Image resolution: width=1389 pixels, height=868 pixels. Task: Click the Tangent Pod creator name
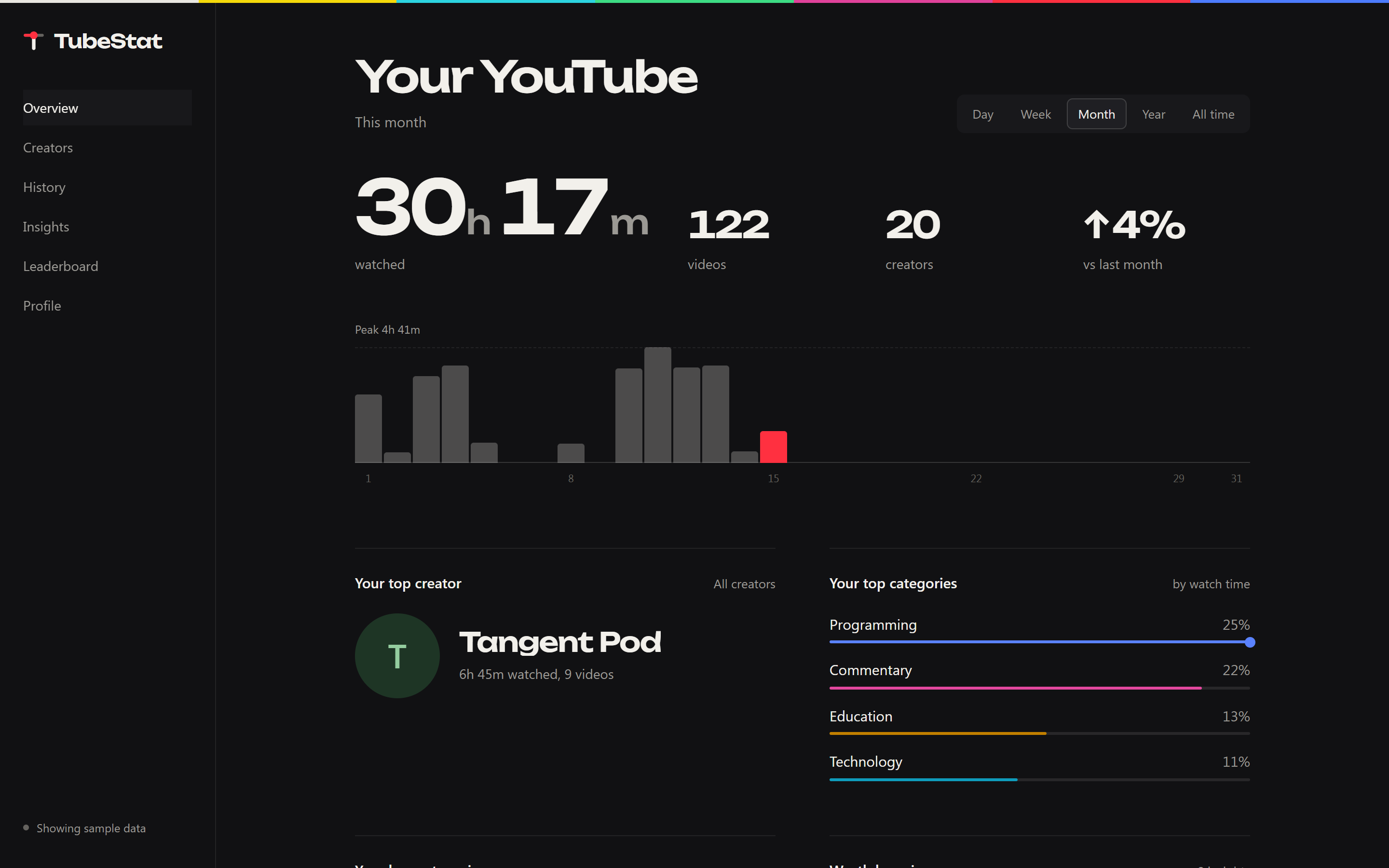pos(559,642)
